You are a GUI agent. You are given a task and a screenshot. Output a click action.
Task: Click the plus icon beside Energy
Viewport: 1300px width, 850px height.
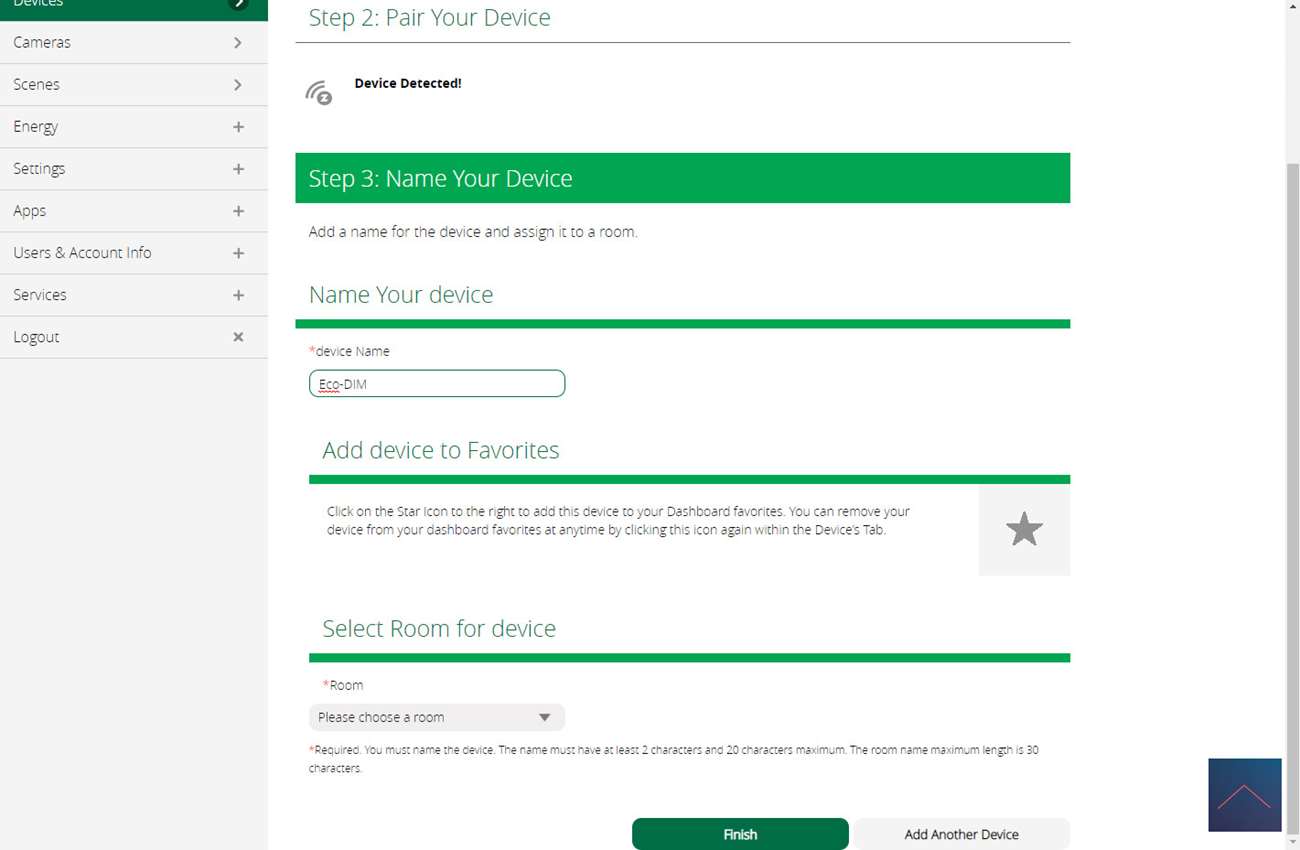click(238, 127)
